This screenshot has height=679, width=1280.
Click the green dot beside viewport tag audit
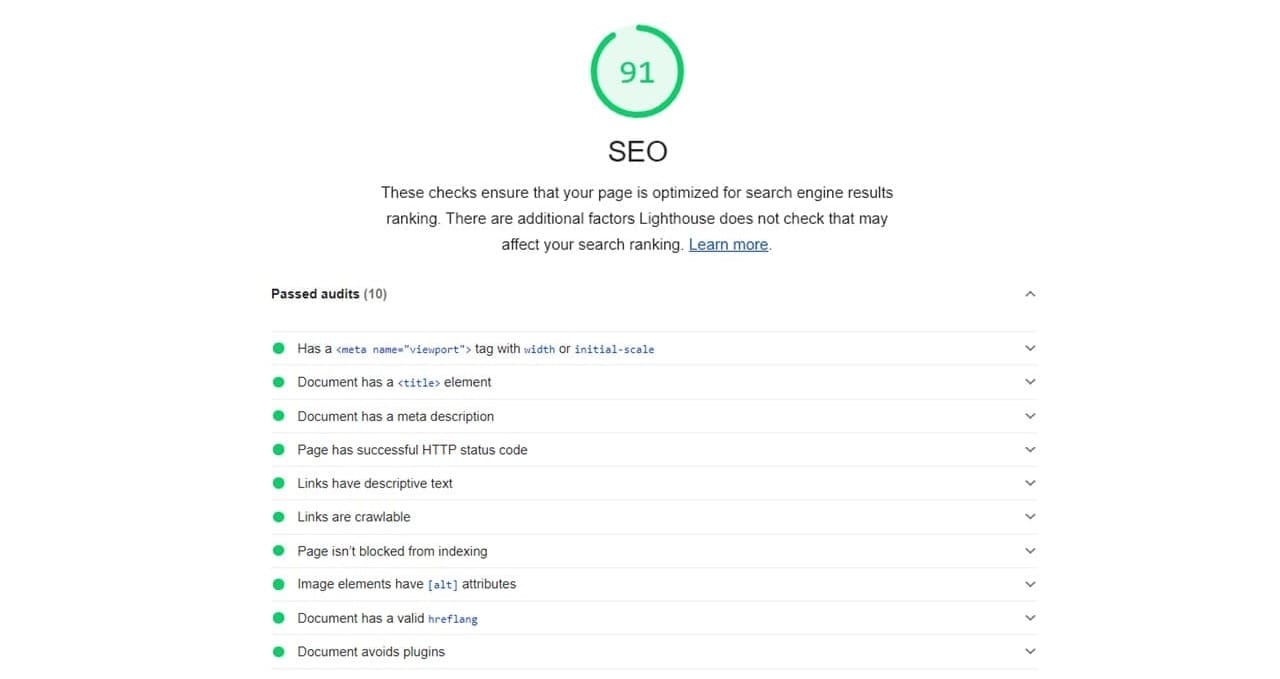pyautogui.click(x=279, y=348)
